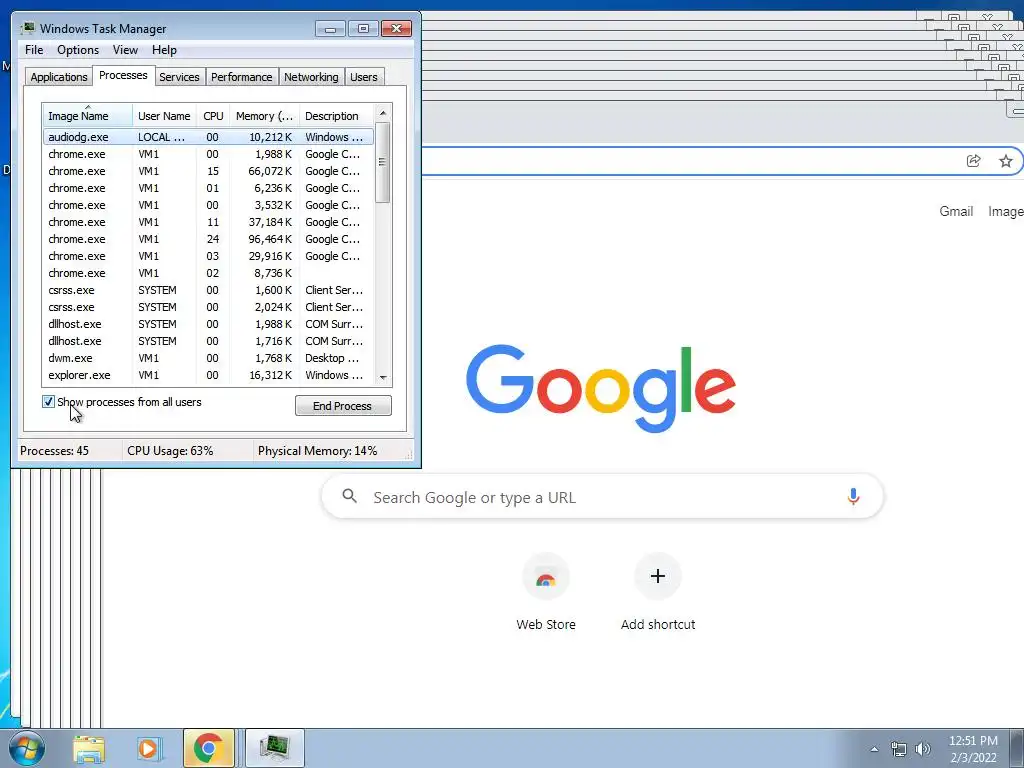1024x768 pixels.
Task: Launch Windows Media Player from the taskbar
Action: (x=148, y=748)
